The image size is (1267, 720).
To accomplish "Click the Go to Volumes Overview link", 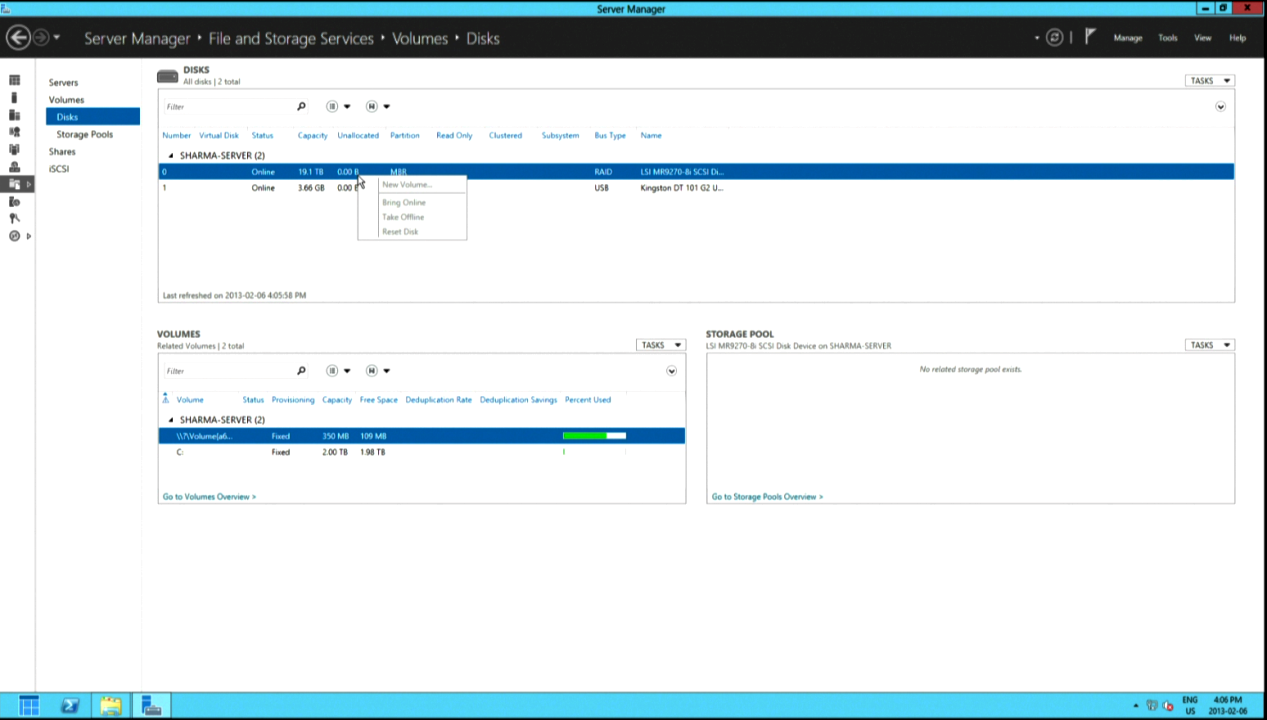I will click(x=209, y=496).
